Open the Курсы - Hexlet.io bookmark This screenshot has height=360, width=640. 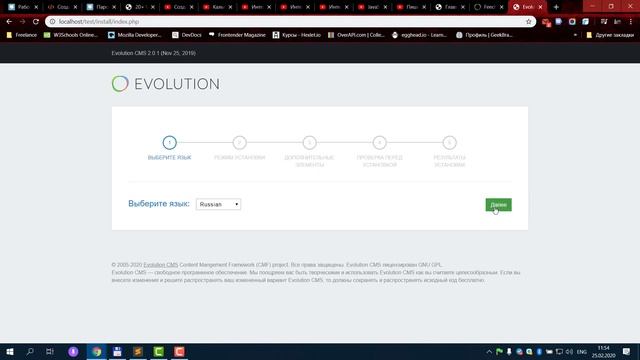pyautogui.click(x=297, y=35)
